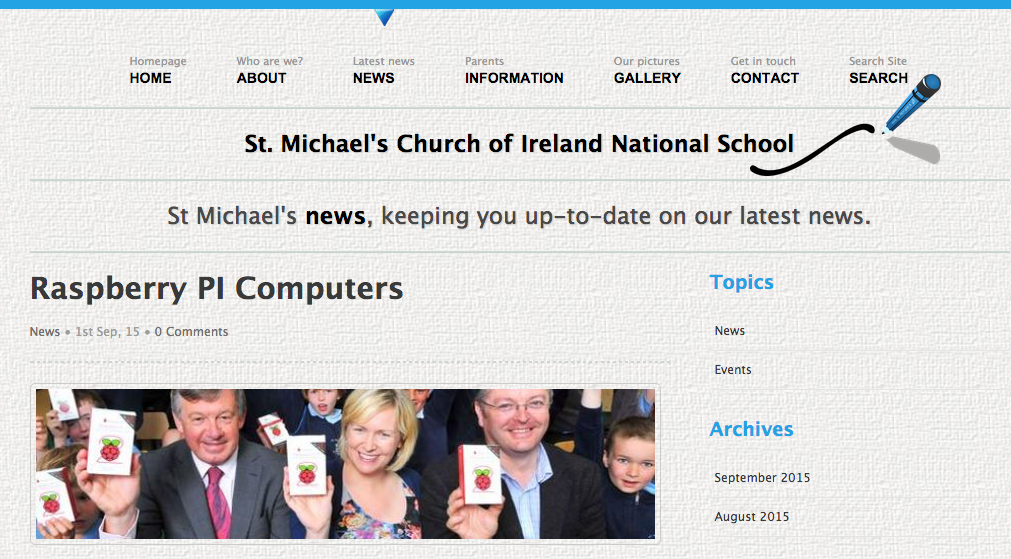The height and width of the screenshot is (559, 1011).
Task: Open the September 2015 archive
Action: tap(761, 478)
